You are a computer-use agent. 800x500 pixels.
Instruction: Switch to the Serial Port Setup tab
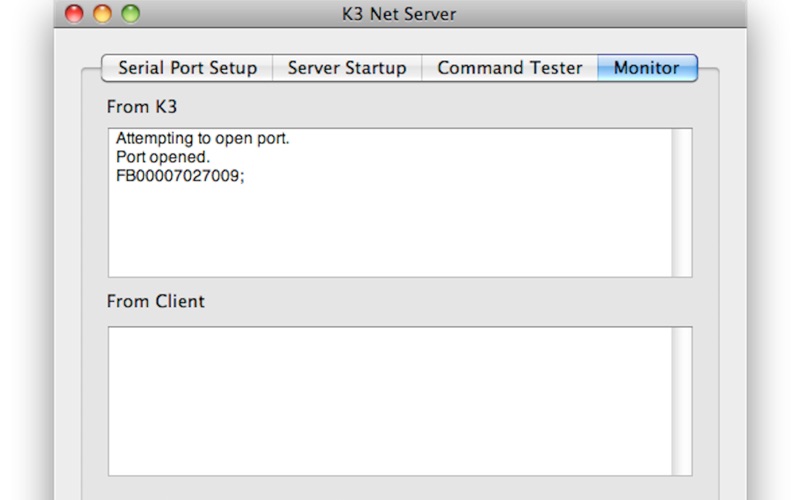pyautogui.click(x=187, y=68)
